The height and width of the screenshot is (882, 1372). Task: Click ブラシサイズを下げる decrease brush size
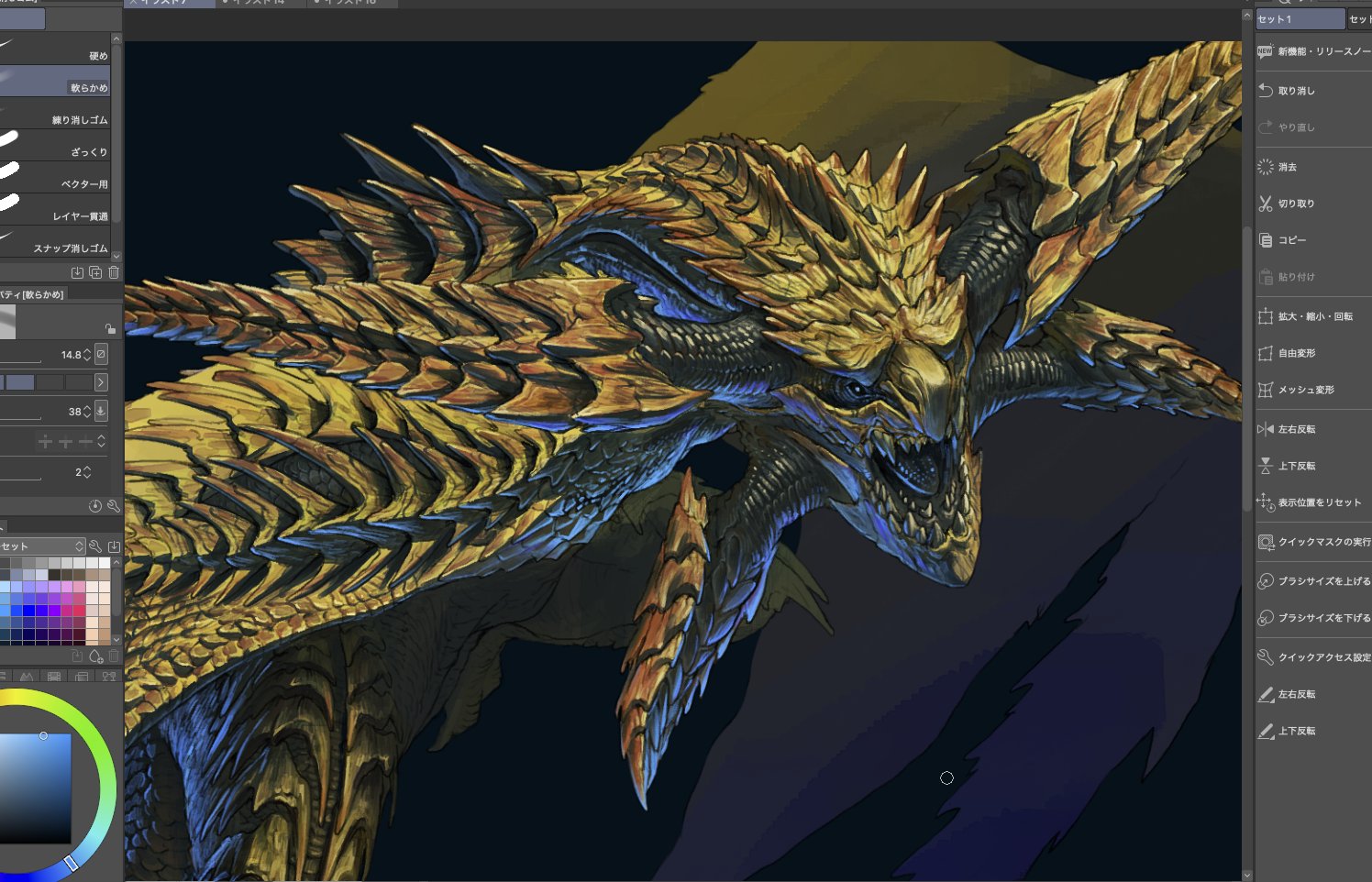[1313, 618]
